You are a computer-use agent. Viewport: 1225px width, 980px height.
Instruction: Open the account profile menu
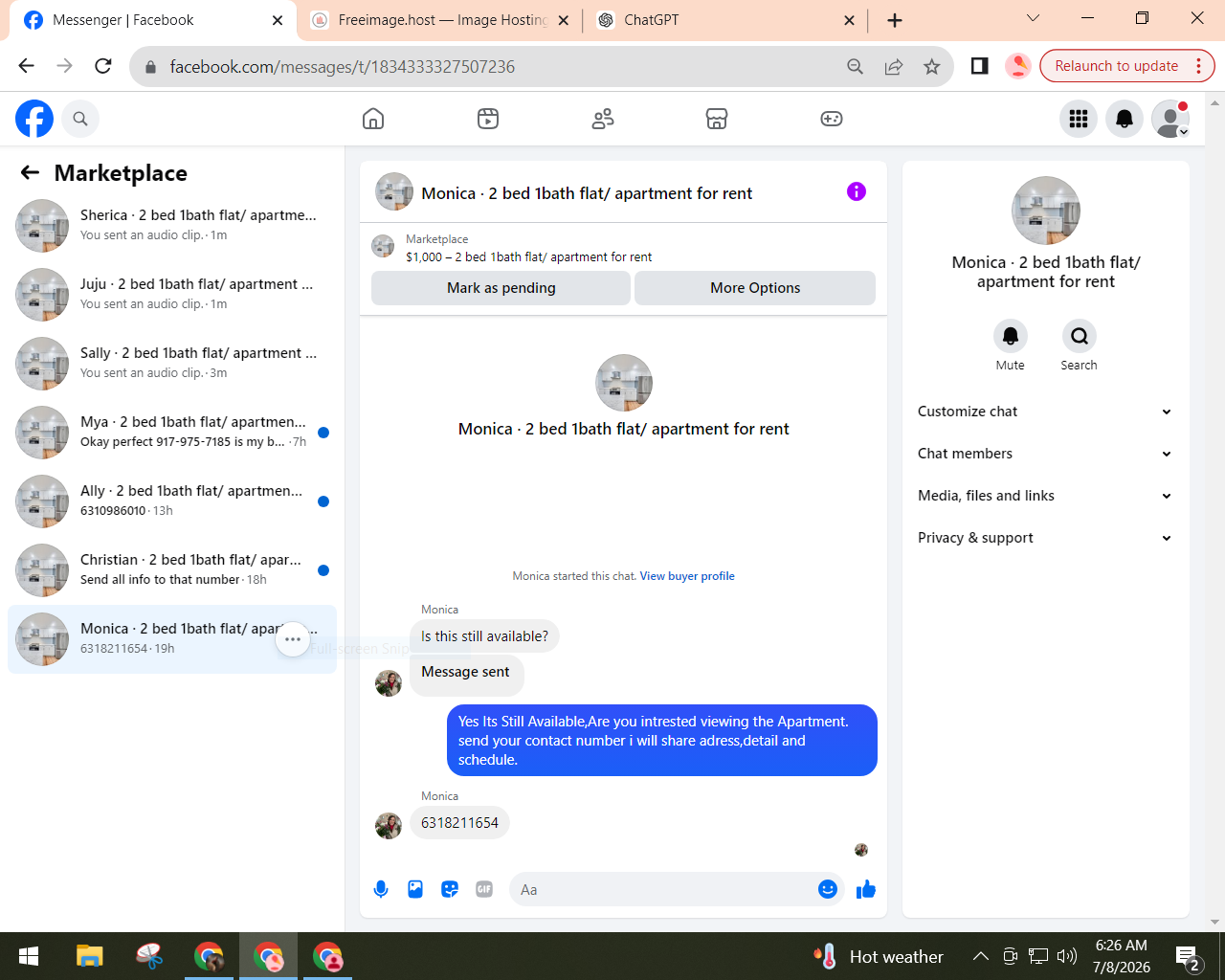(1170, 119)
